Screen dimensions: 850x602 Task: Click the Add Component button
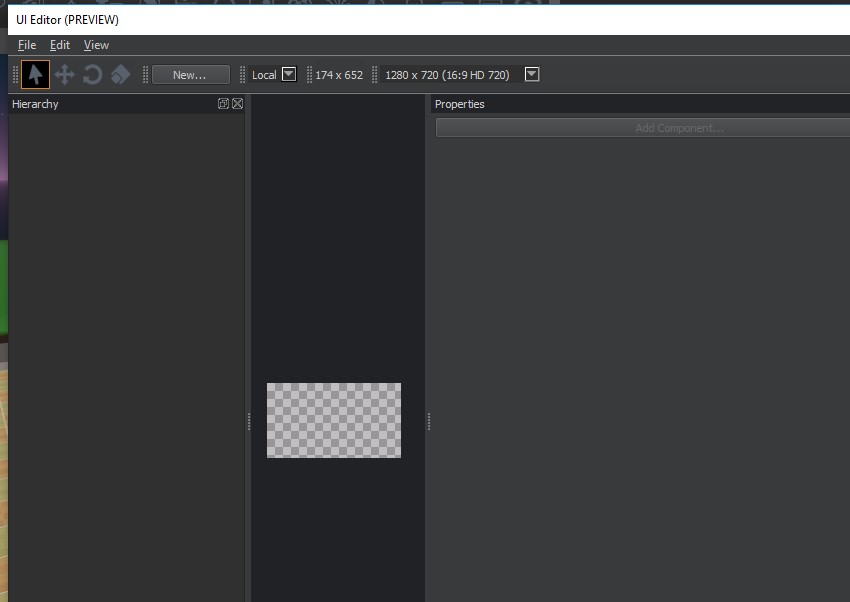coord(678,127)
